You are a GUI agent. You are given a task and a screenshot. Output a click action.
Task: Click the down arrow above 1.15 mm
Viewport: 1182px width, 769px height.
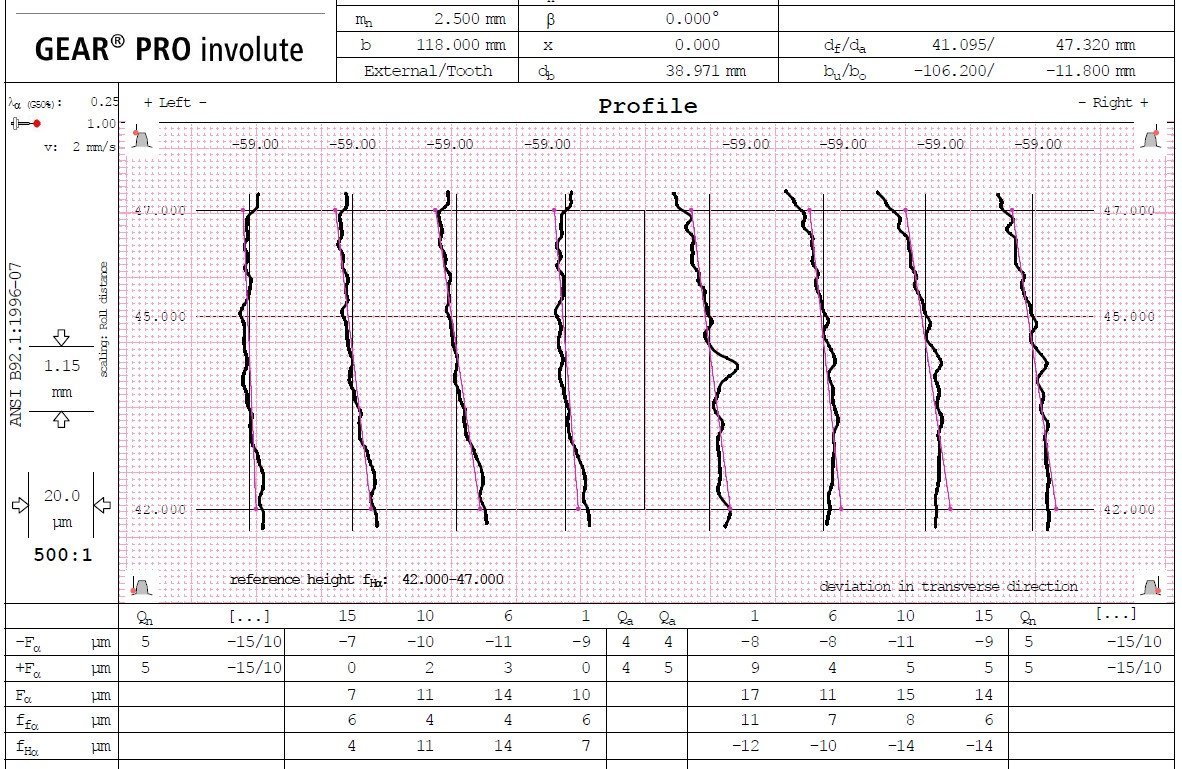pos(61,337)
